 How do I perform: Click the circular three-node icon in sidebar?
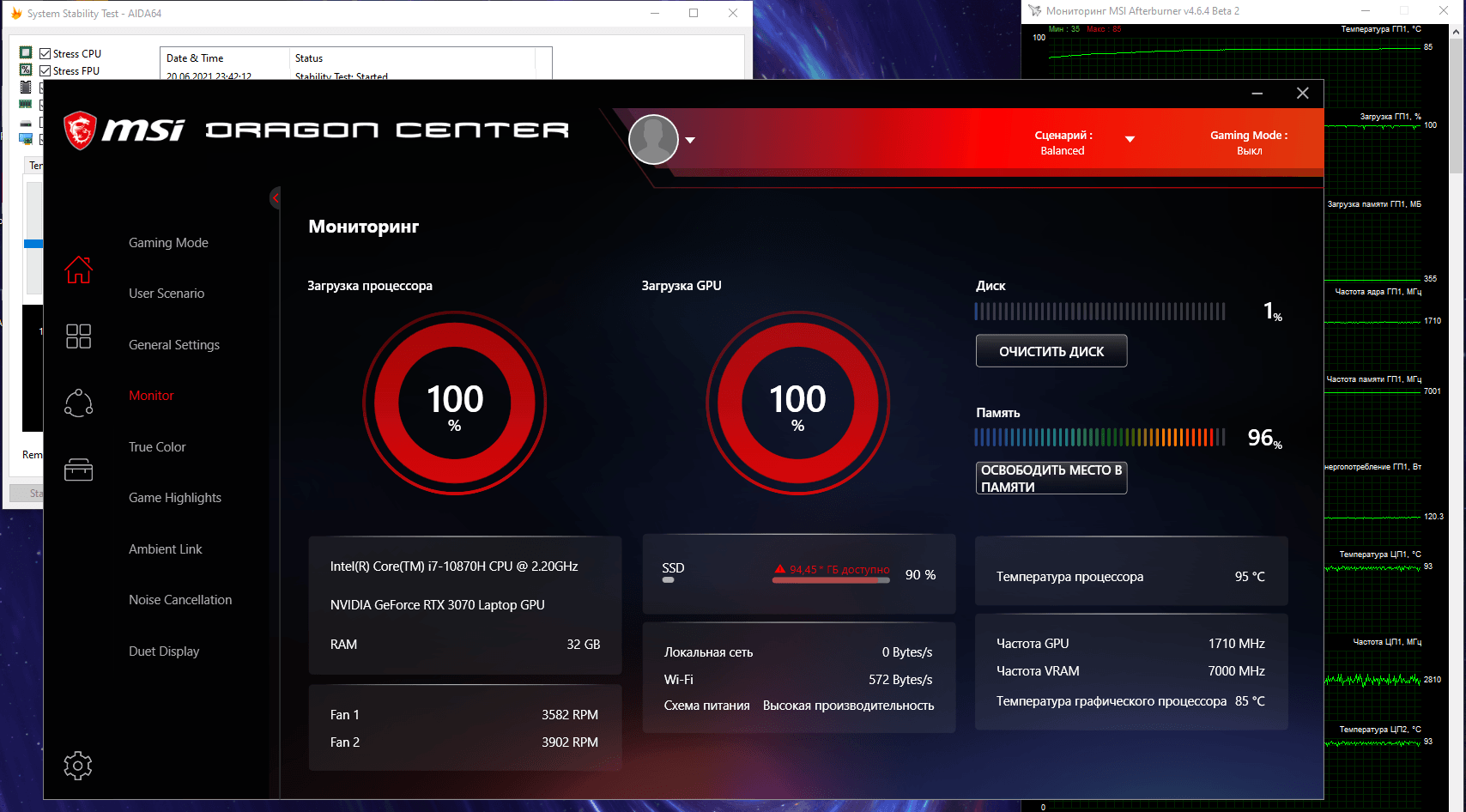point(78,403)
